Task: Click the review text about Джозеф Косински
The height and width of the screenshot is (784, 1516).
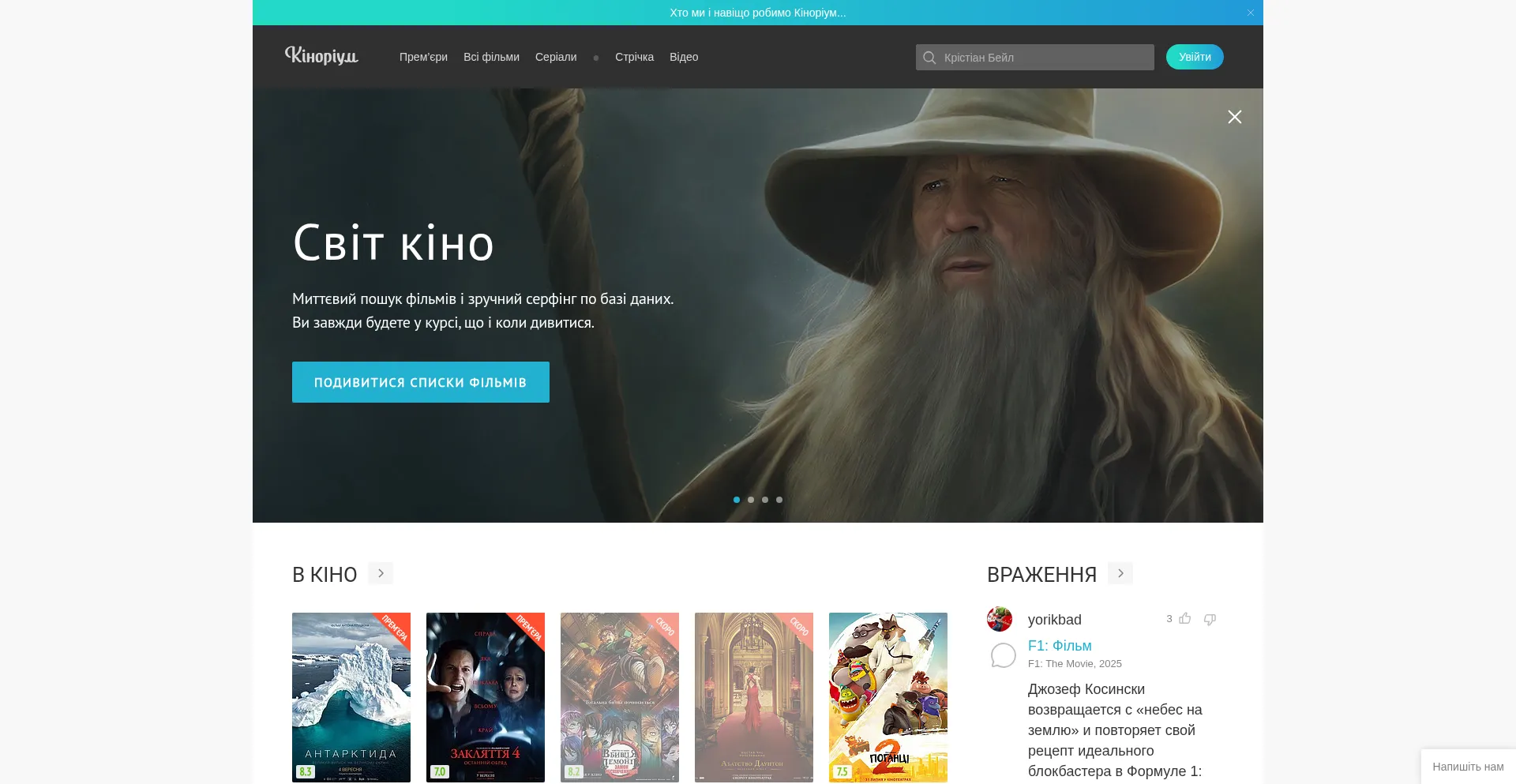Action: pos(1115,730)
